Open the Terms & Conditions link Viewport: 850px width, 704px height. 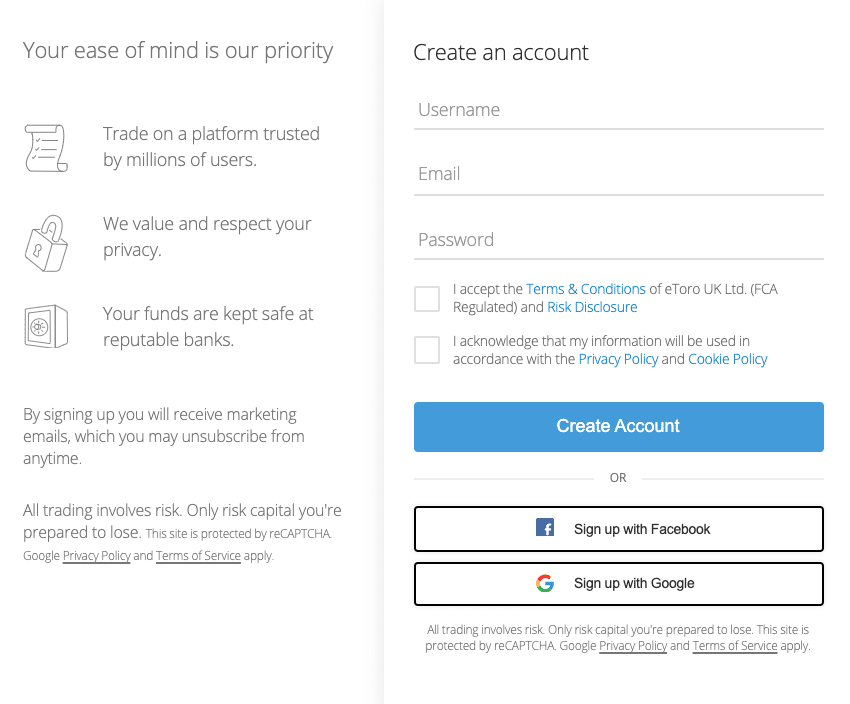click(586, 288)
